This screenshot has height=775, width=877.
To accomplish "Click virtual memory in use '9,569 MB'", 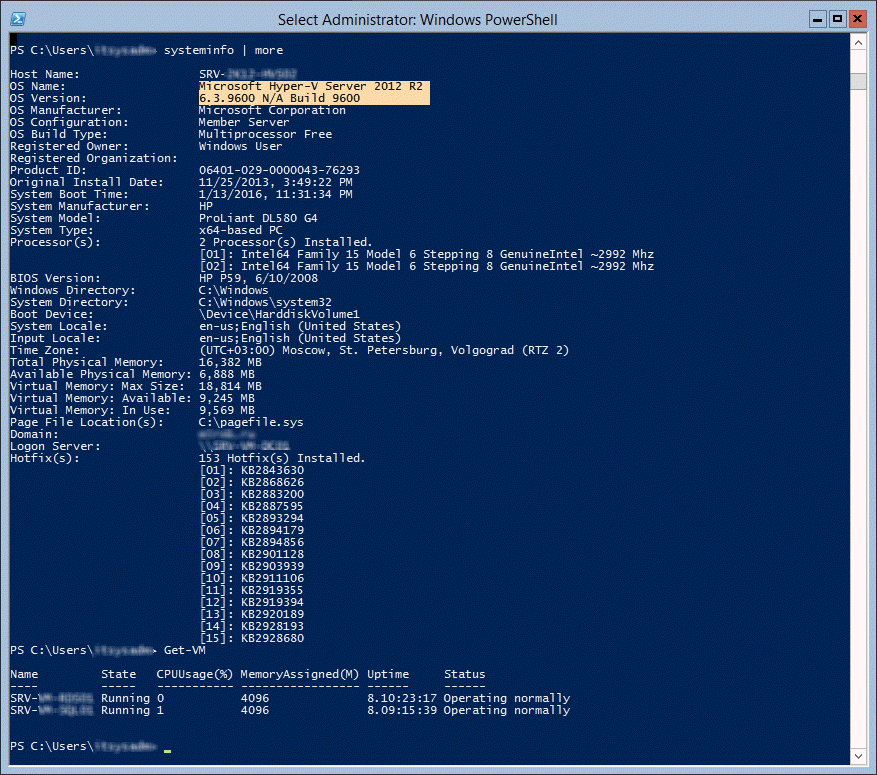I will [227, 410].
